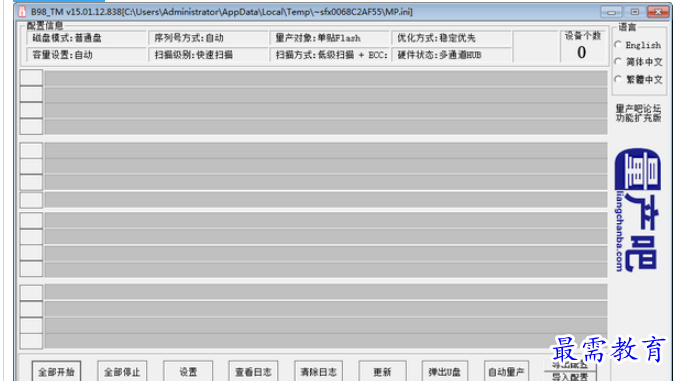Click the 容量设置:自动 field
Screen dimensions: 674x381
point(86,55)
